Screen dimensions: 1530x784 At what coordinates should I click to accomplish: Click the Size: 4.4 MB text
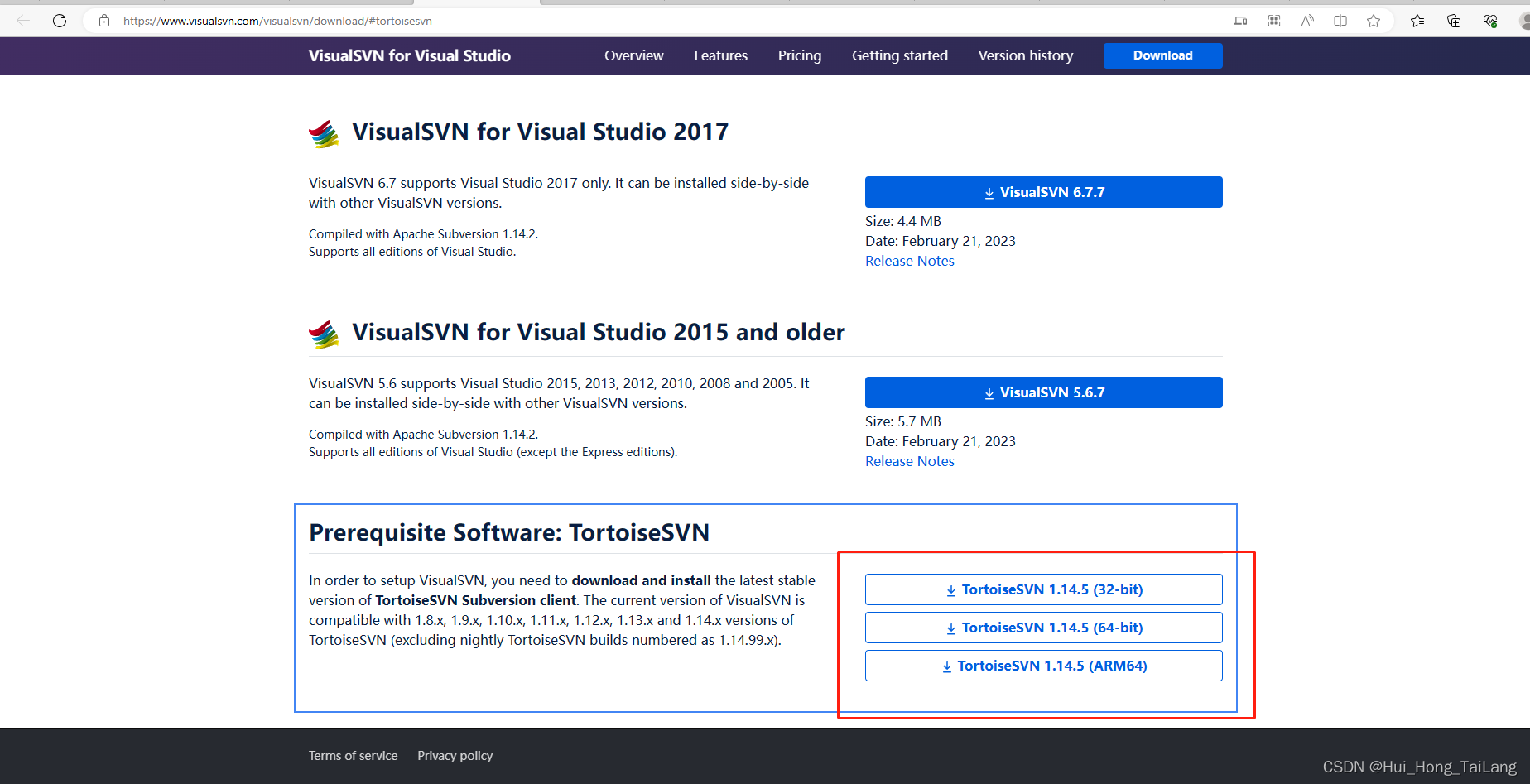[x=903, y=221]
